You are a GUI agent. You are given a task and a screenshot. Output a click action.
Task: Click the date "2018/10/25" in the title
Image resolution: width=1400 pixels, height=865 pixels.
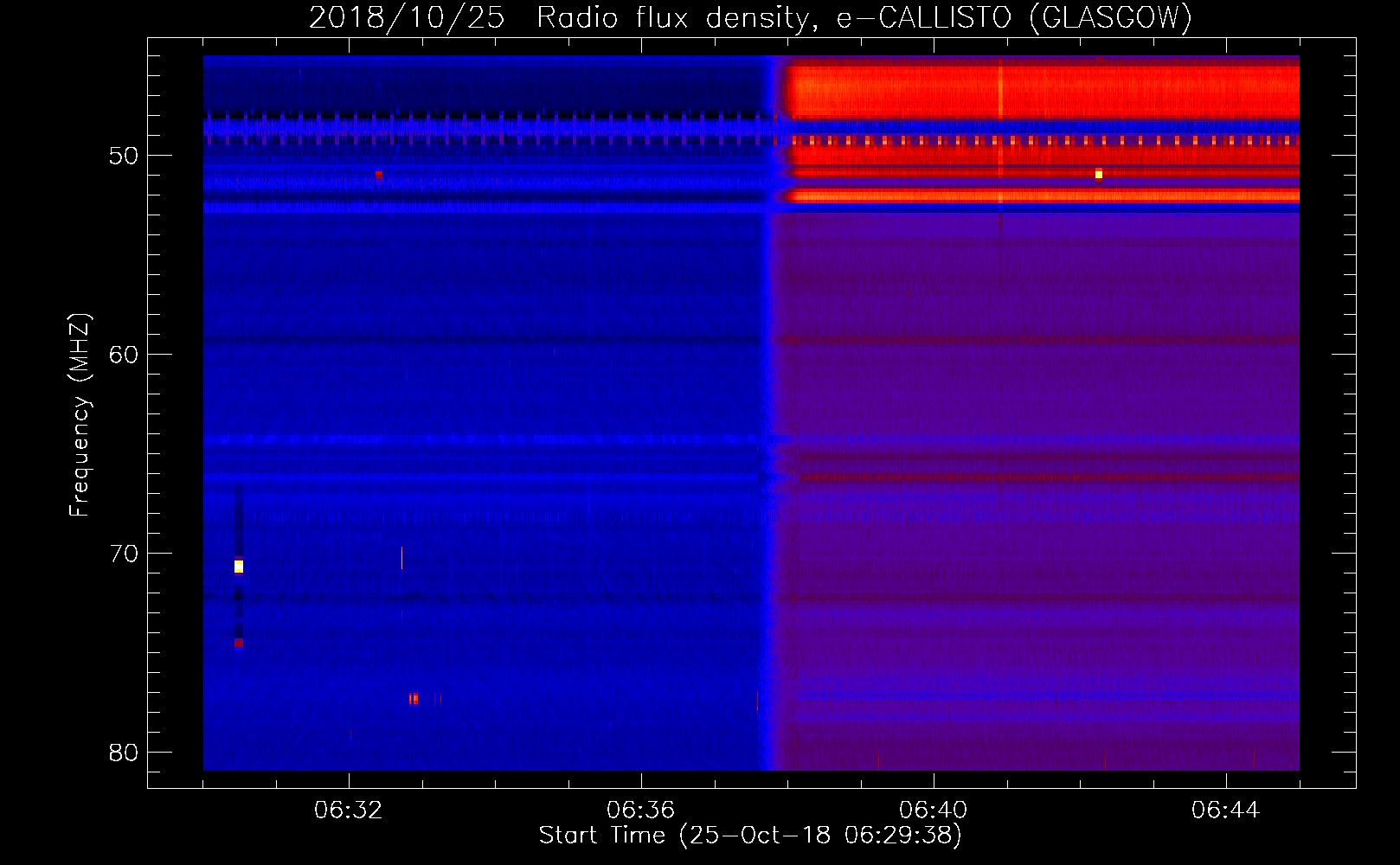pos(407,17)
